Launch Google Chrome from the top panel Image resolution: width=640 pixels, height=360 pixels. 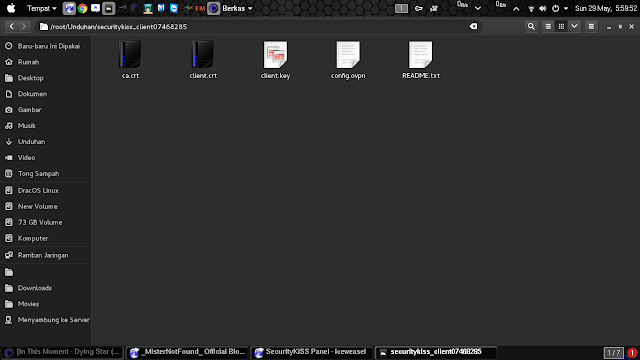click(x=82, y=8)
